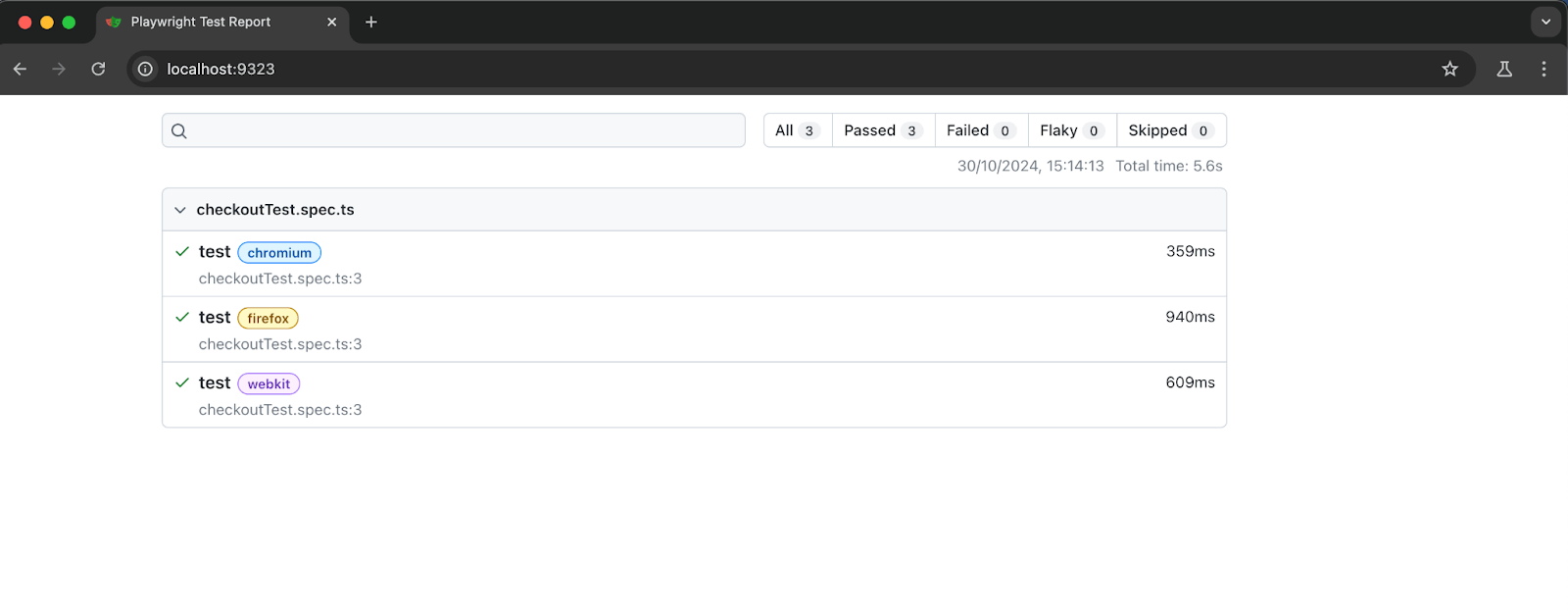Viewport: 1568px width, 611px height.
Task: Click the browser forward arrow
Action: point(59,69)
